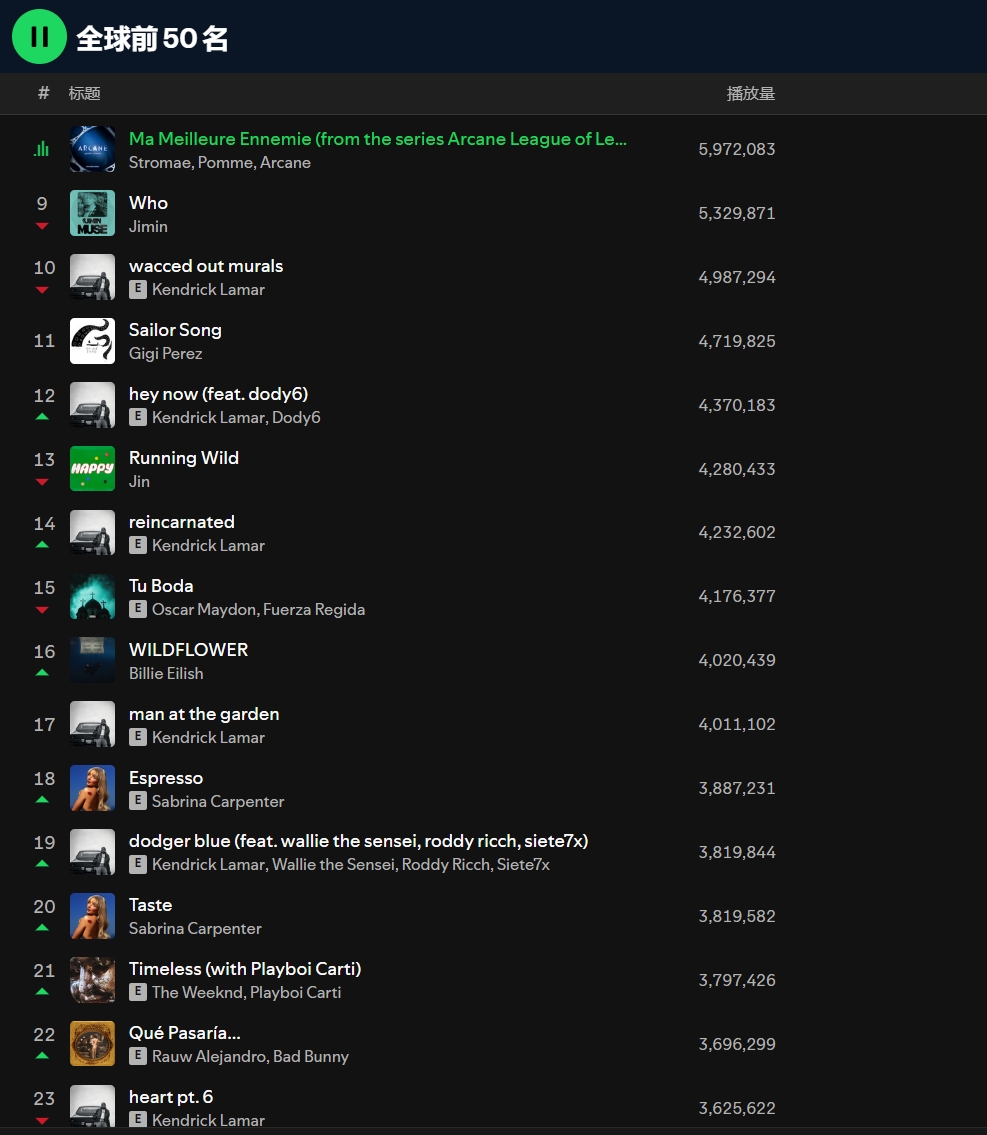The width and height of the screenshot is (987, 1135).
Task: Open artist Pomme
Action: [x=224, y=162]
